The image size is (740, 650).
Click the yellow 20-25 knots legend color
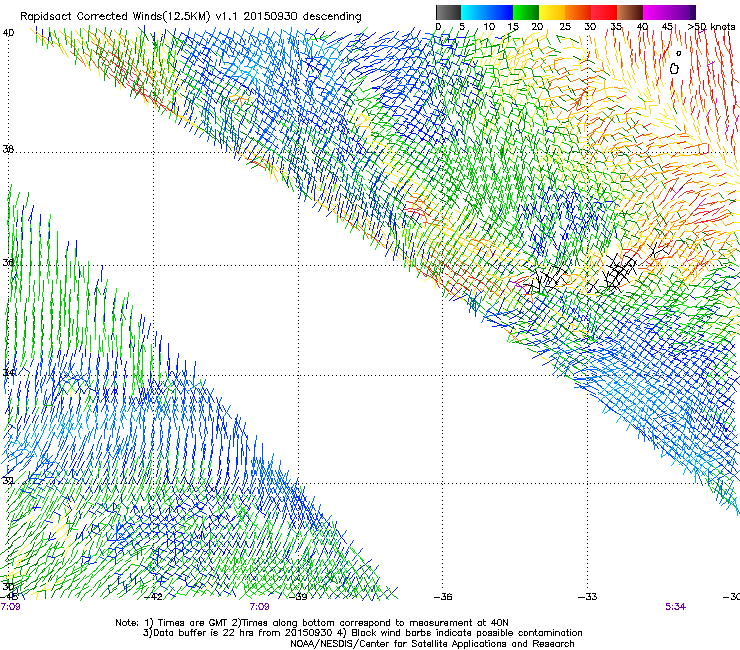[x=552, y=12]
